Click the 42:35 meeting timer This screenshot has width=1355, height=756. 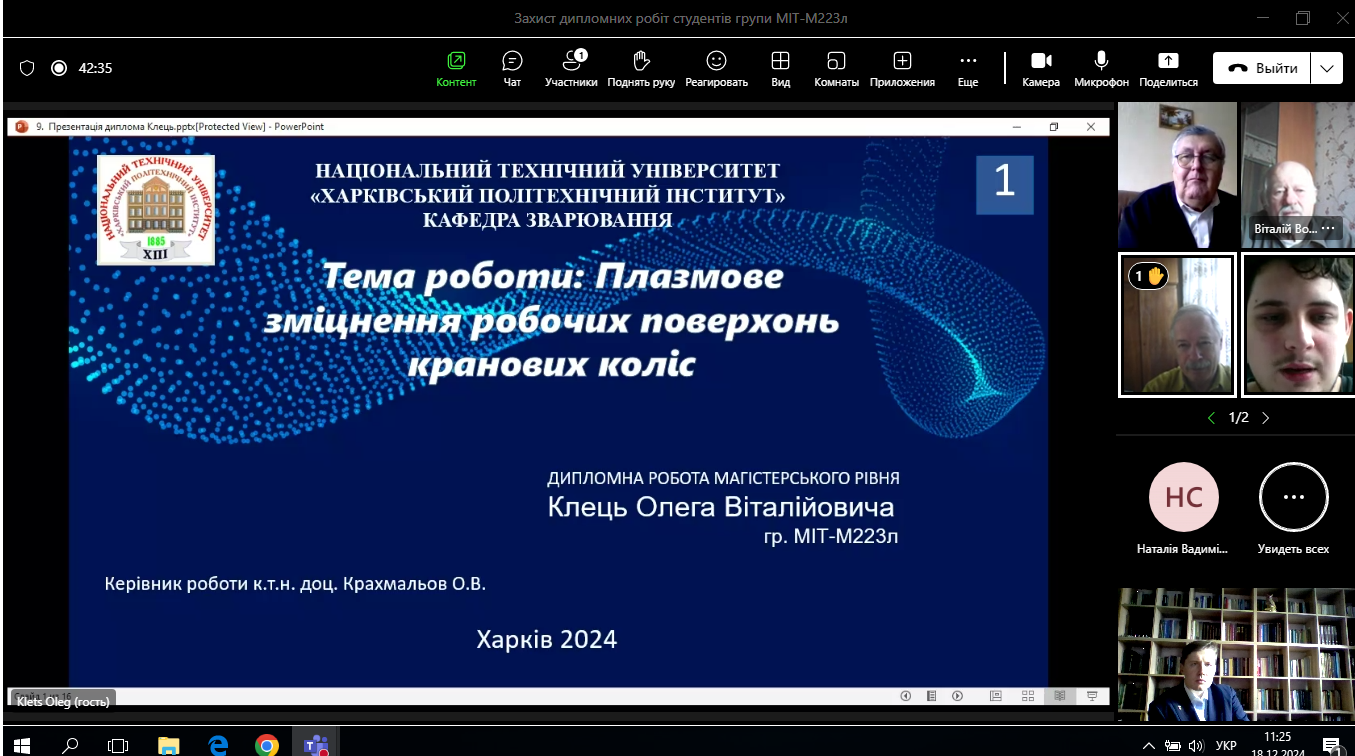coord(95,68)
